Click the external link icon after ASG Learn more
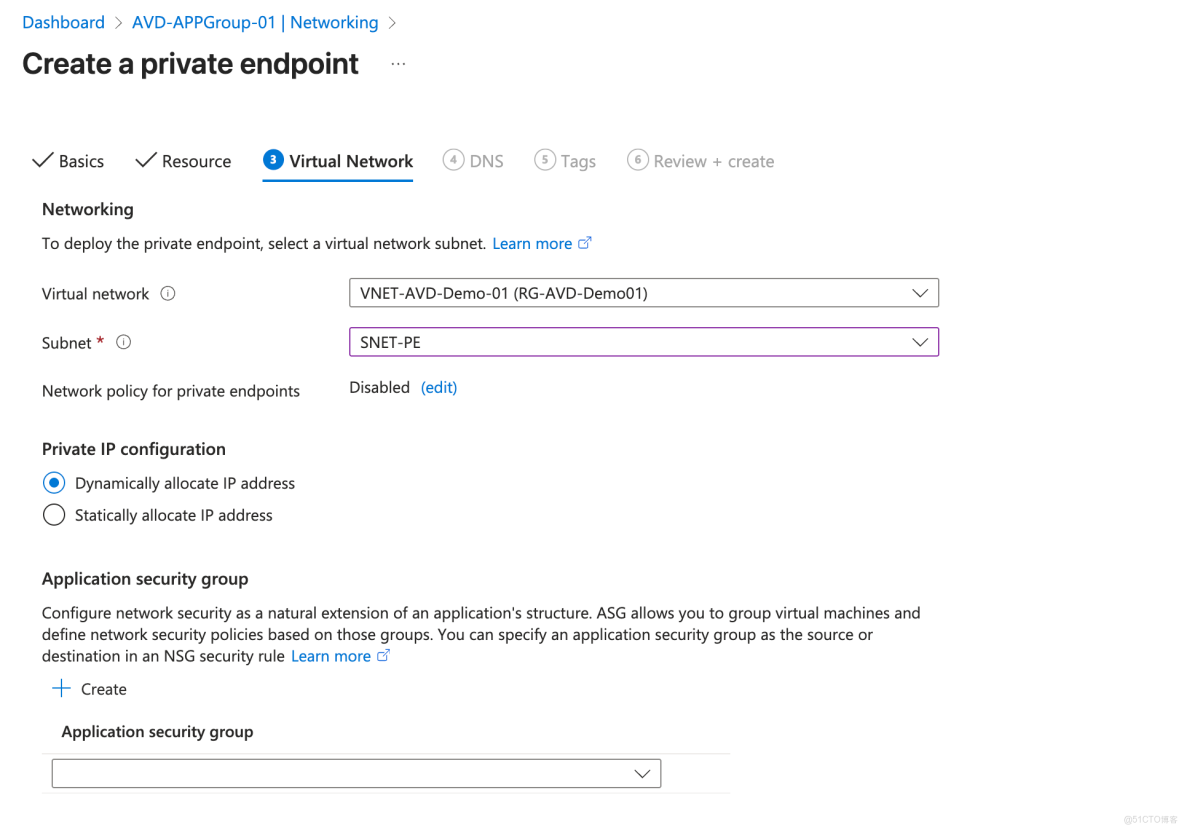This screenshot has height=830, width=1184. click(x=384, y=655)
